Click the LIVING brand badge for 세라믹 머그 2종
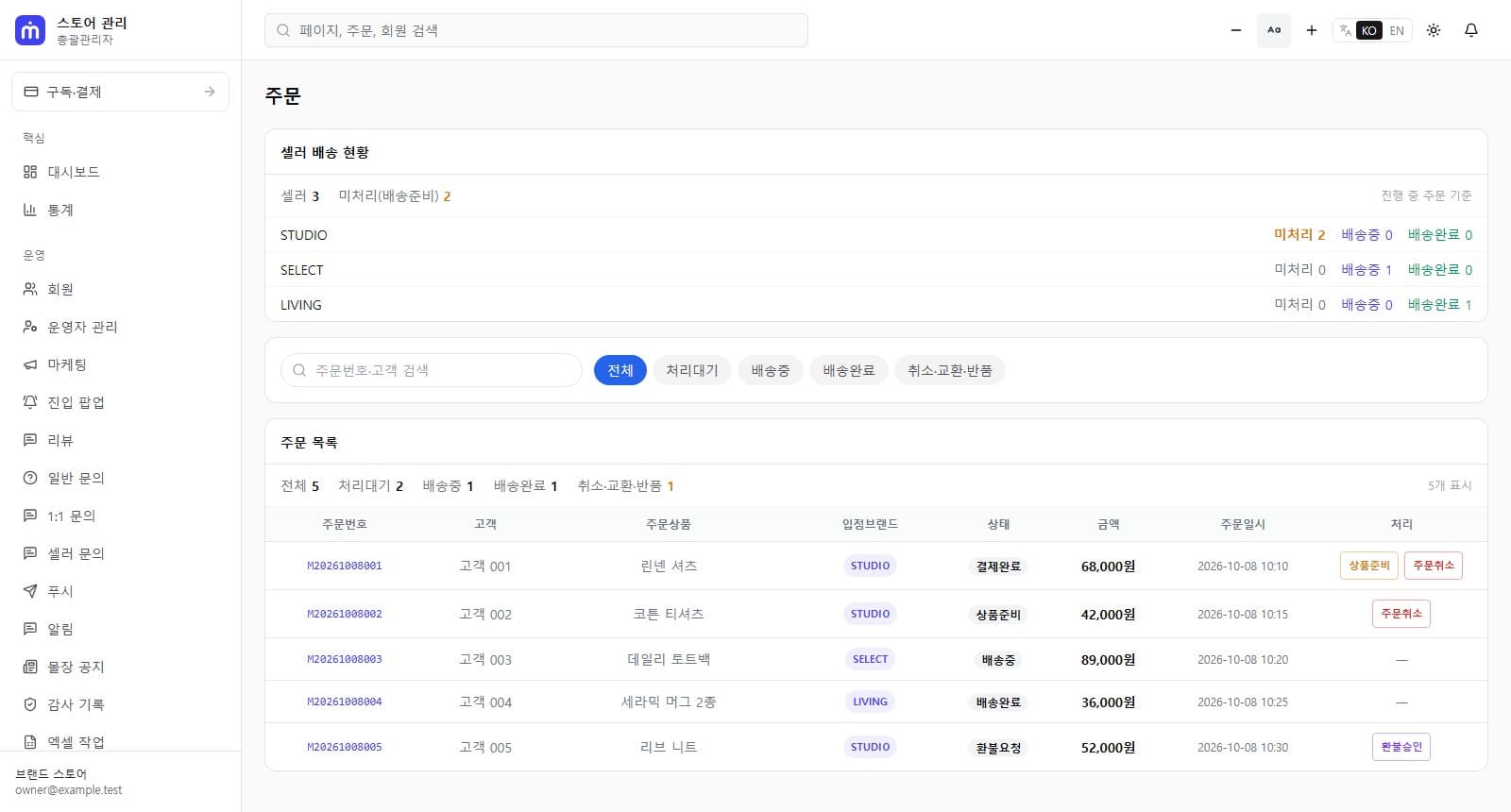 coord(871,702)
